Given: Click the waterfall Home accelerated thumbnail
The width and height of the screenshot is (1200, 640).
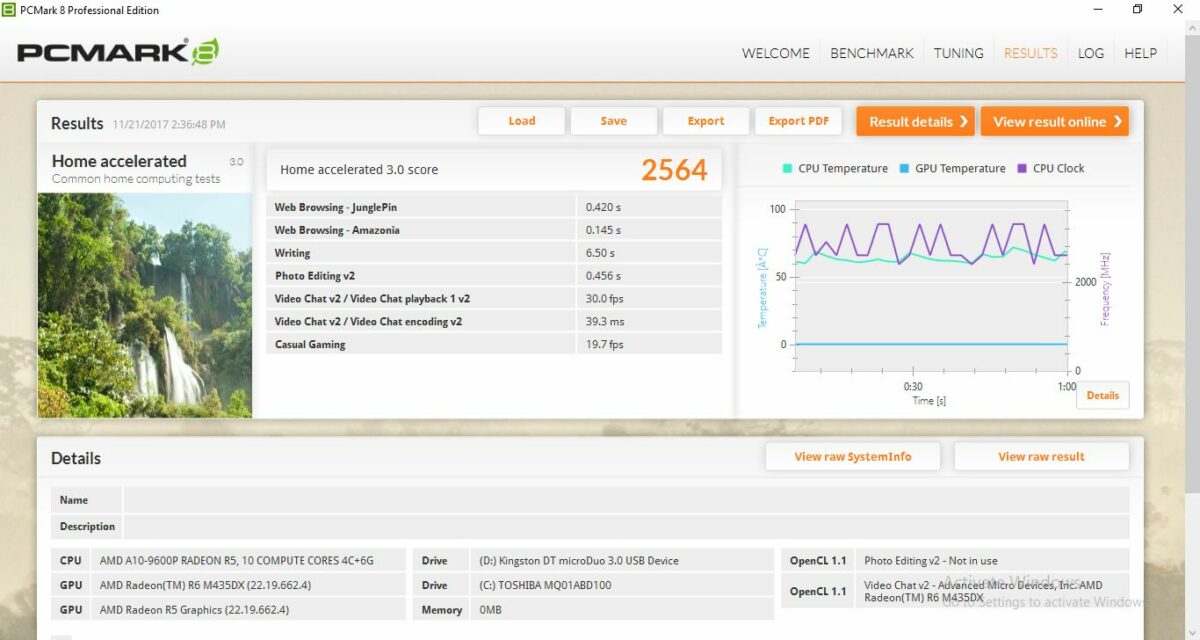Looking at the screenshot, I should [145, 305].
